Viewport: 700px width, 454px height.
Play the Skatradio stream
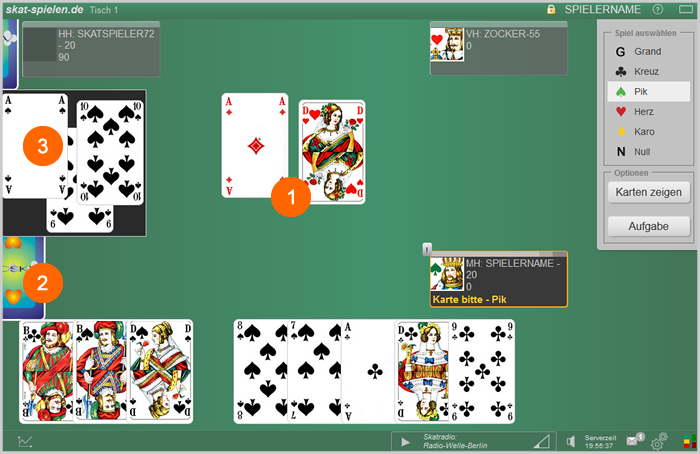(x=405, y=441)
